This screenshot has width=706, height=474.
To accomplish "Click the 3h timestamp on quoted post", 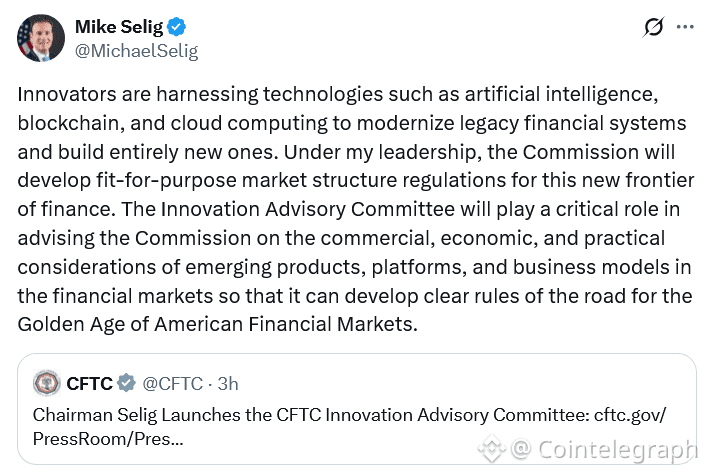I will click(x=227, y=383).
